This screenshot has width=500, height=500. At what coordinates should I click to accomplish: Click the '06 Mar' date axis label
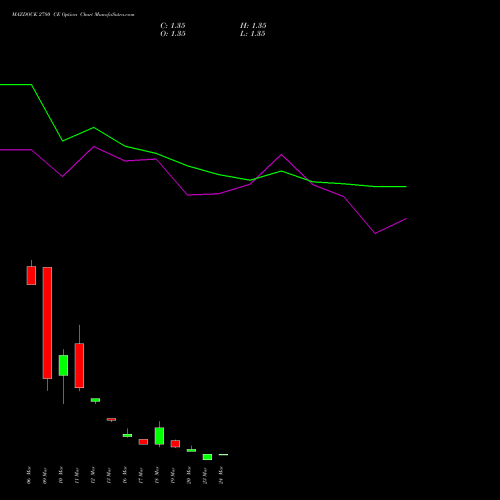point(29,475)
